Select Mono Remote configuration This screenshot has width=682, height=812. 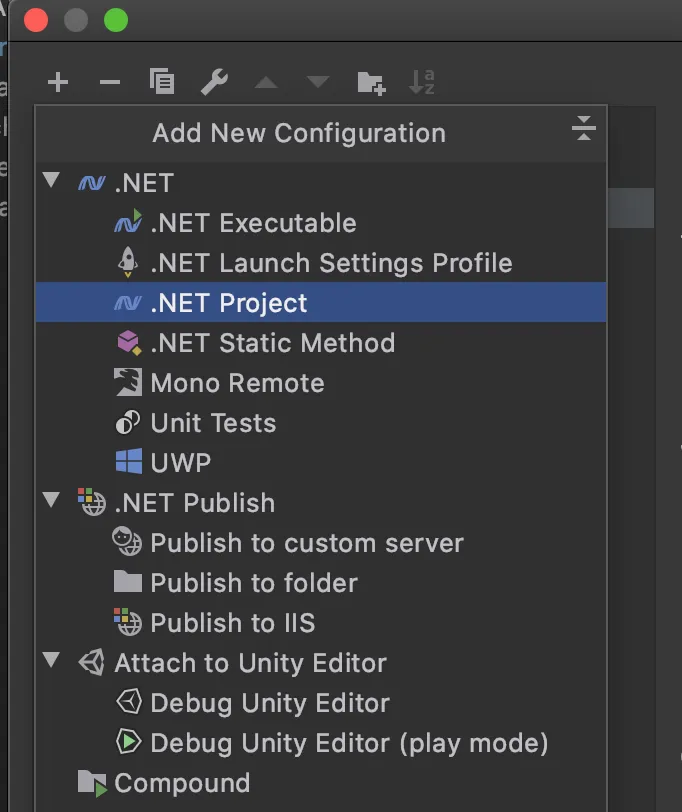click(x=321, y=383)
